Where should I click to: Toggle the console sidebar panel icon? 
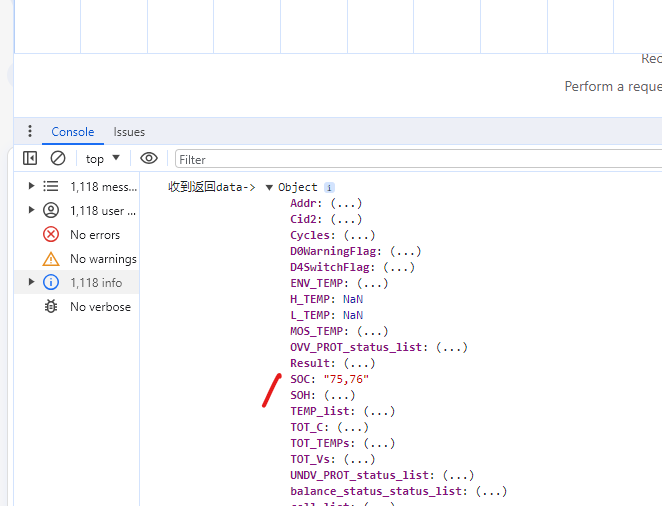point(30,158)
